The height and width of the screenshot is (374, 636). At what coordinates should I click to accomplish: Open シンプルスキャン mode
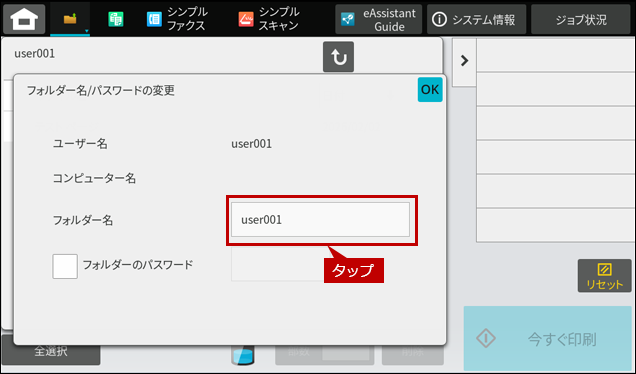pos(269,19)
